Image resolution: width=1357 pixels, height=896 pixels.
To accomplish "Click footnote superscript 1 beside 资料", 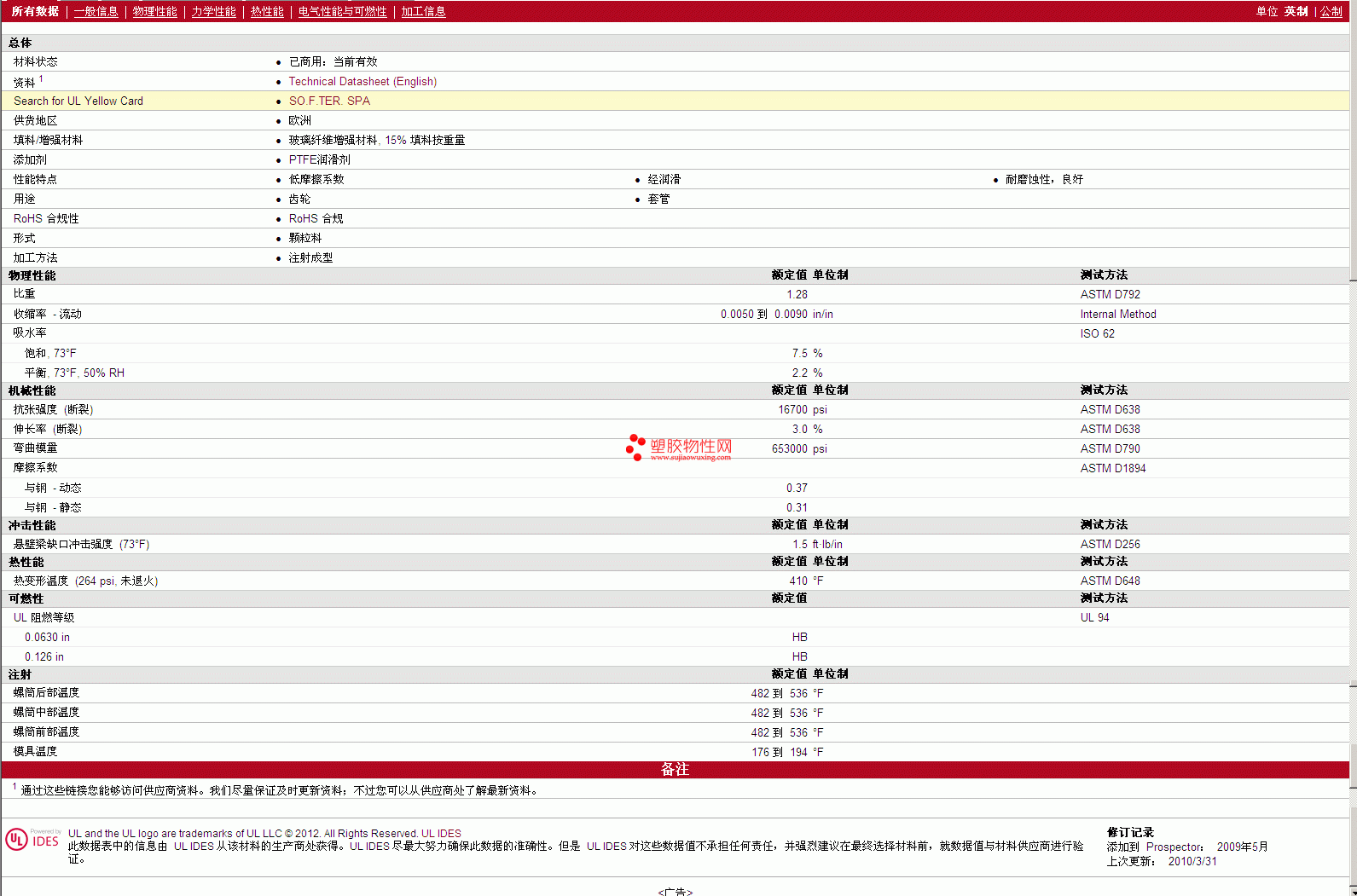I will pos(41,78).
